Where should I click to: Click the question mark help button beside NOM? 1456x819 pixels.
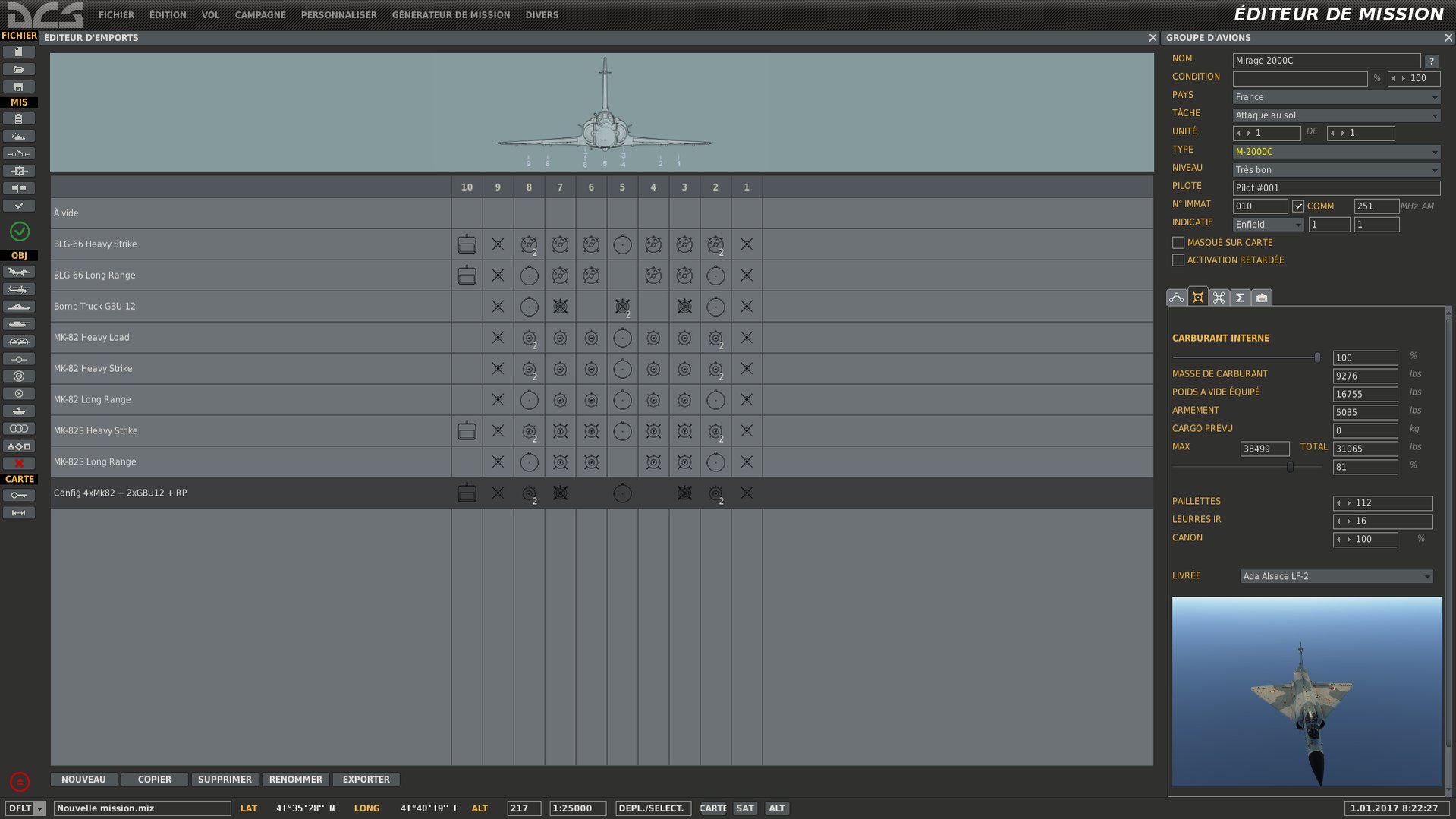1431,61
